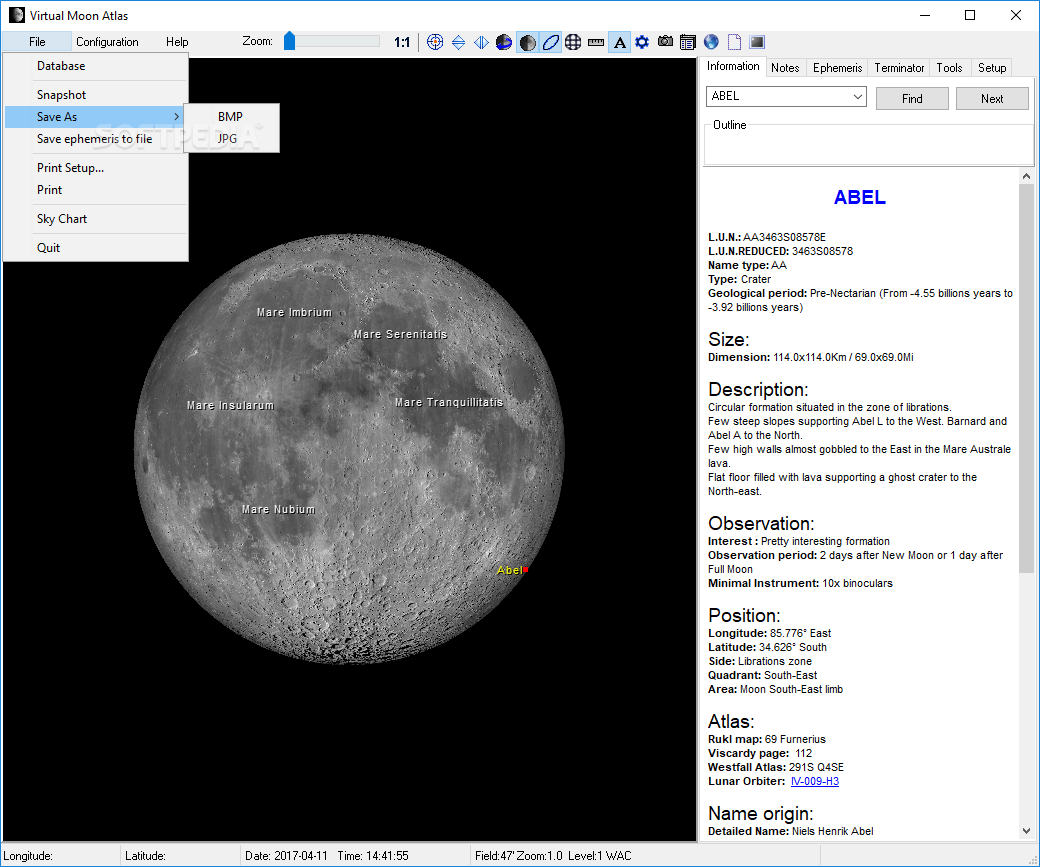Open the IV-009-H3 Lunar Orbiter link
1040x867 pixels.
point(814,781)
